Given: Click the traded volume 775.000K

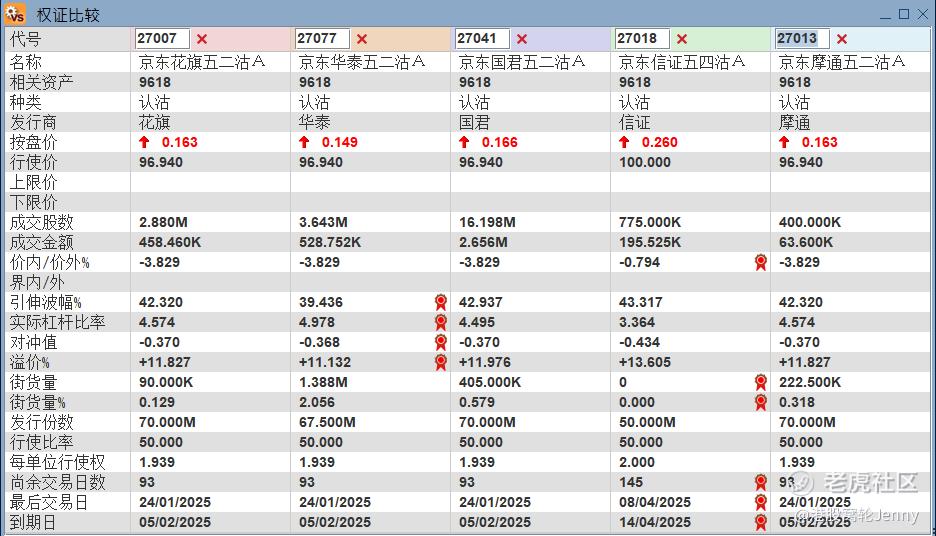Looking at the screenshot, I should pyautogui.click(x=650, y=222).
